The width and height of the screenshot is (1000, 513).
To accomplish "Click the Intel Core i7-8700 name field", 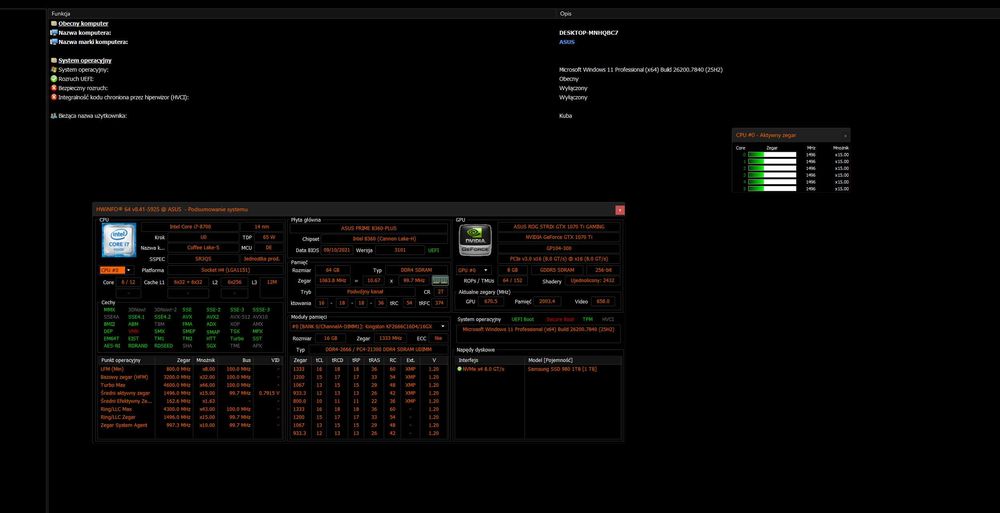I will 189,227.
